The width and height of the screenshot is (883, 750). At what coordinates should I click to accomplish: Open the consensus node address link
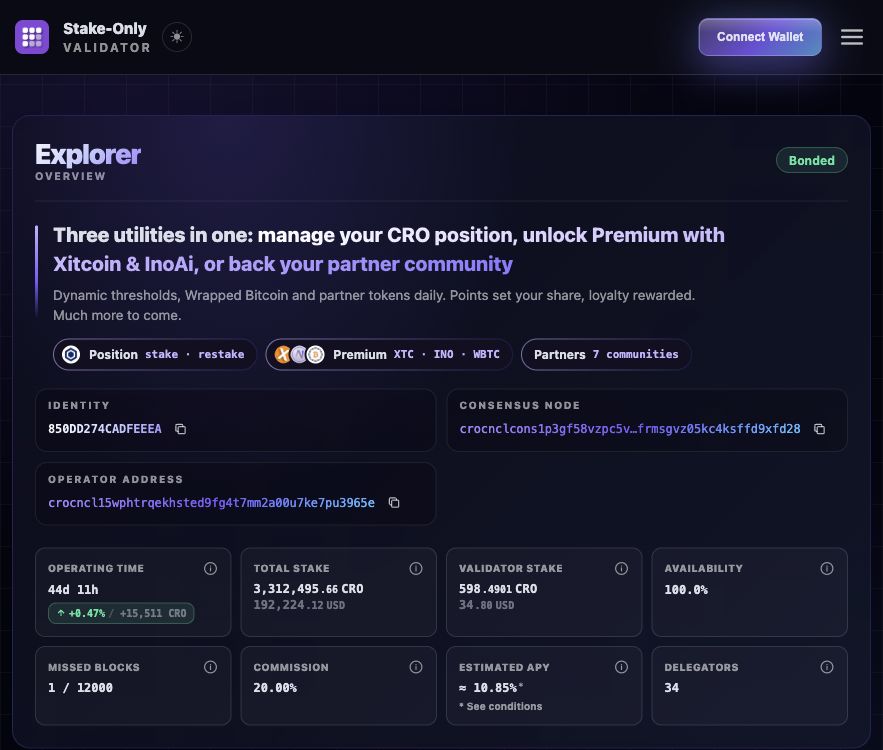(x=630, y=429)
